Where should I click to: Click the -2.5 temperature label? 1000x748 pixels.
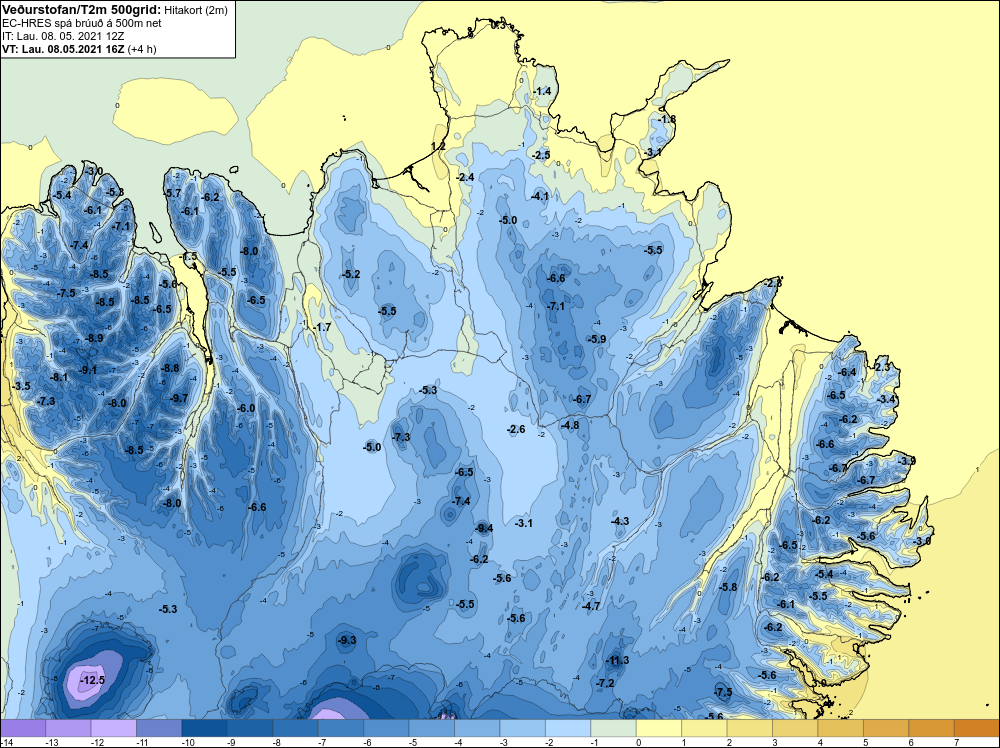[540, 156]
